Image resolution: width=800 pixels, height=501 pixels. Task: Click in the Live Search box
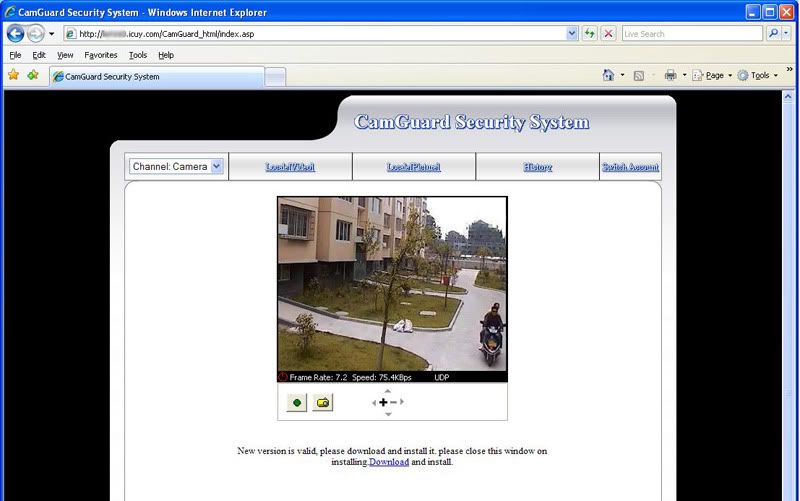(x=692, y=34)
